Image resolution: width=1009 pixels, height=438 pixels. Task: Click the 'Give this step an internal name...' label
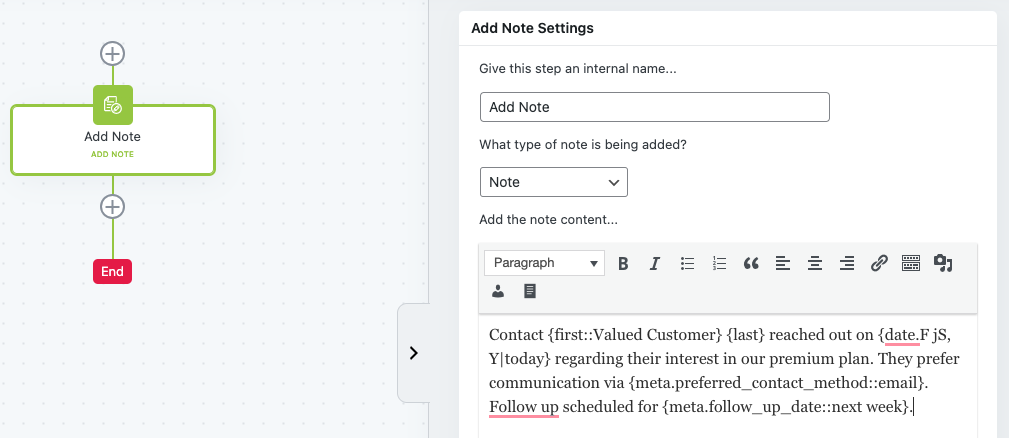click(578, 69)
